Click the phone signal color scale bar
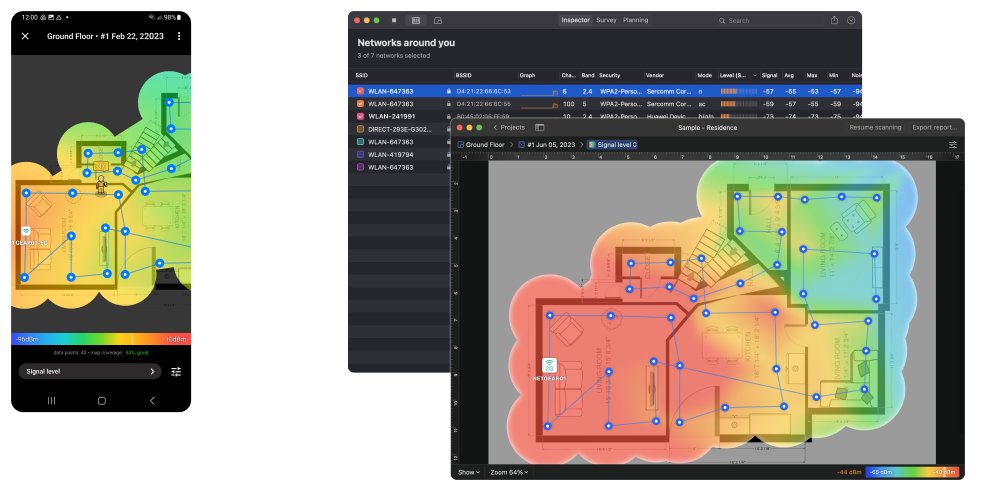The height and width of the screenshot is (497, 982). (x=101, y=339)
